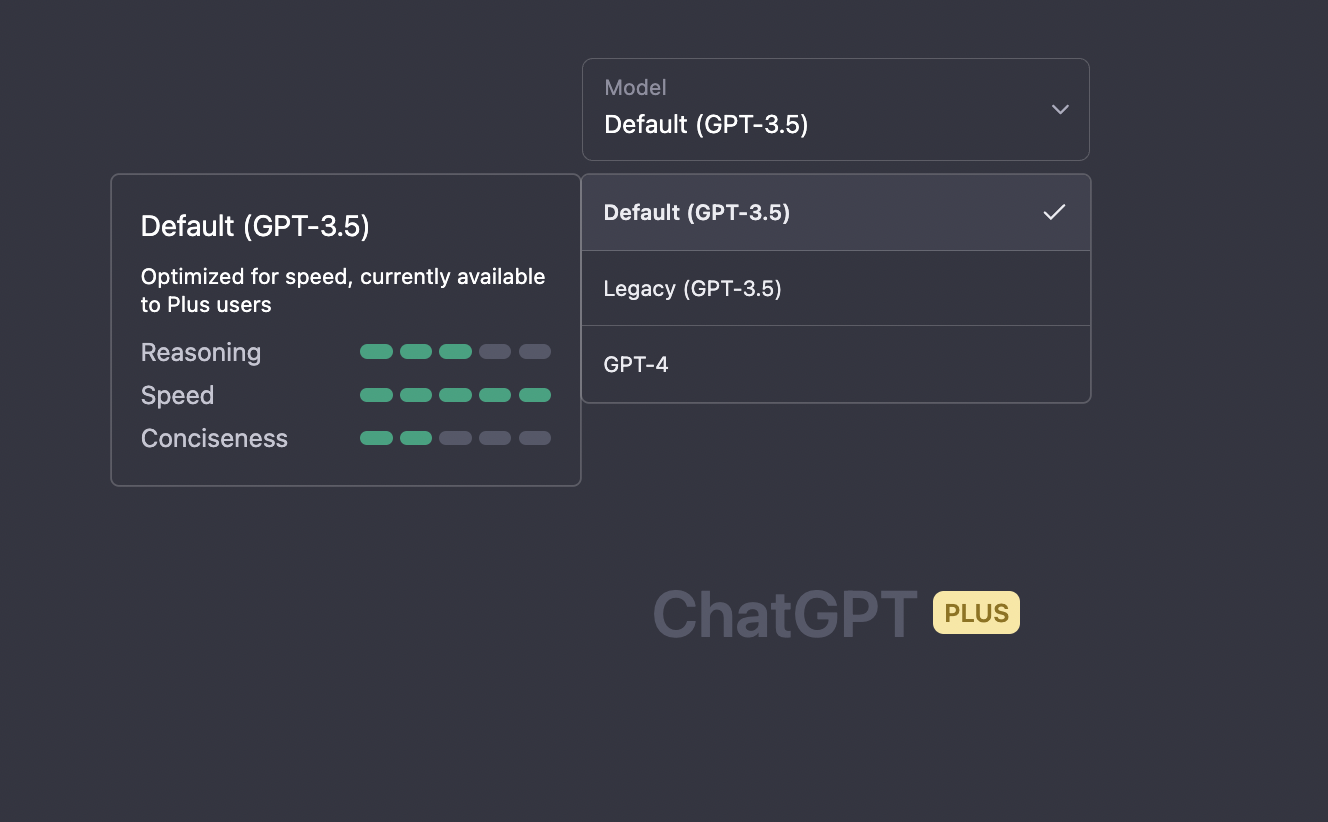Click the fifth green Speed rating pill
1328x822 pixels.
(x=535, y=395)
